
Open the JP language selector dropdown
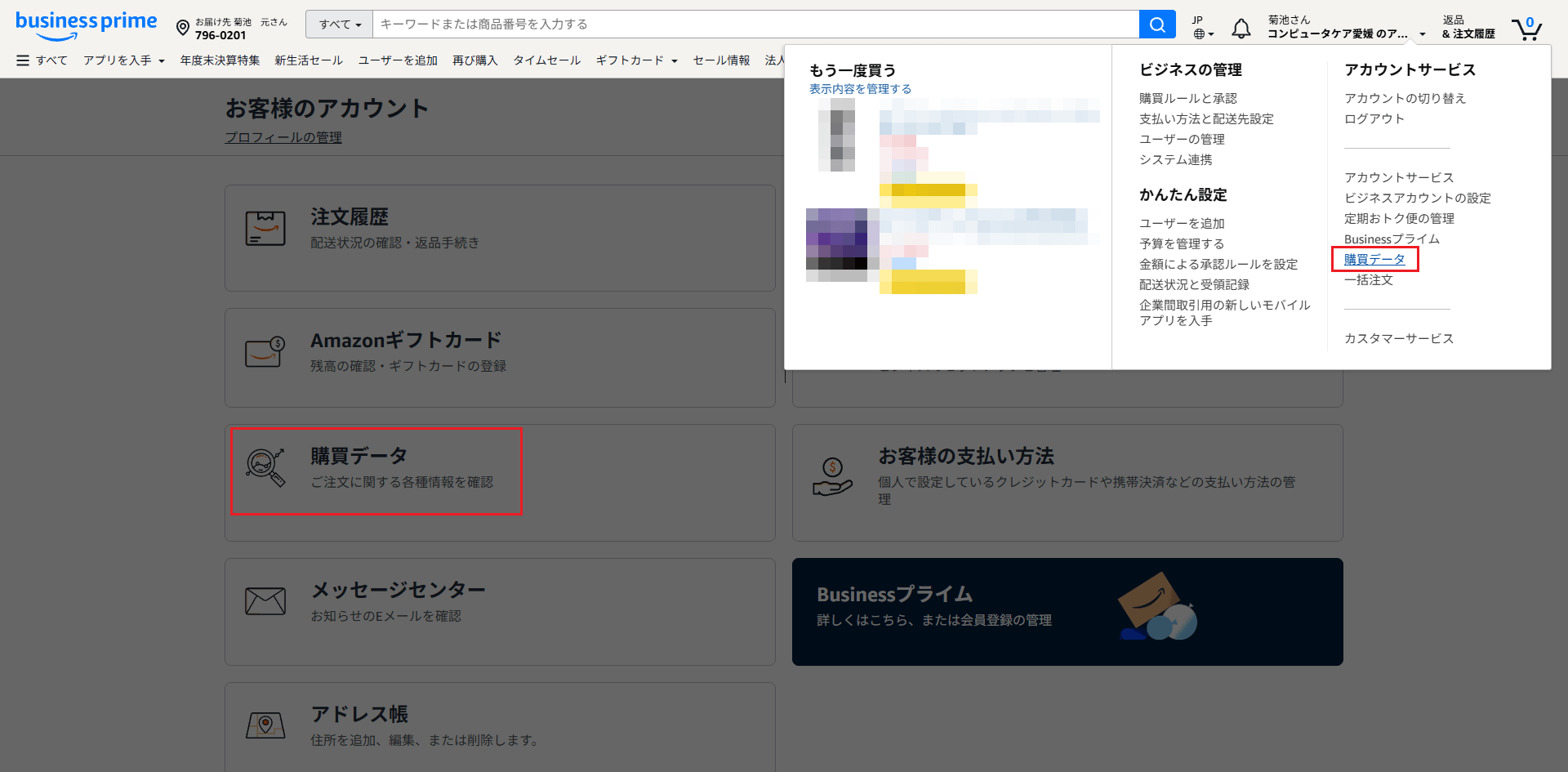point(1203,27)
